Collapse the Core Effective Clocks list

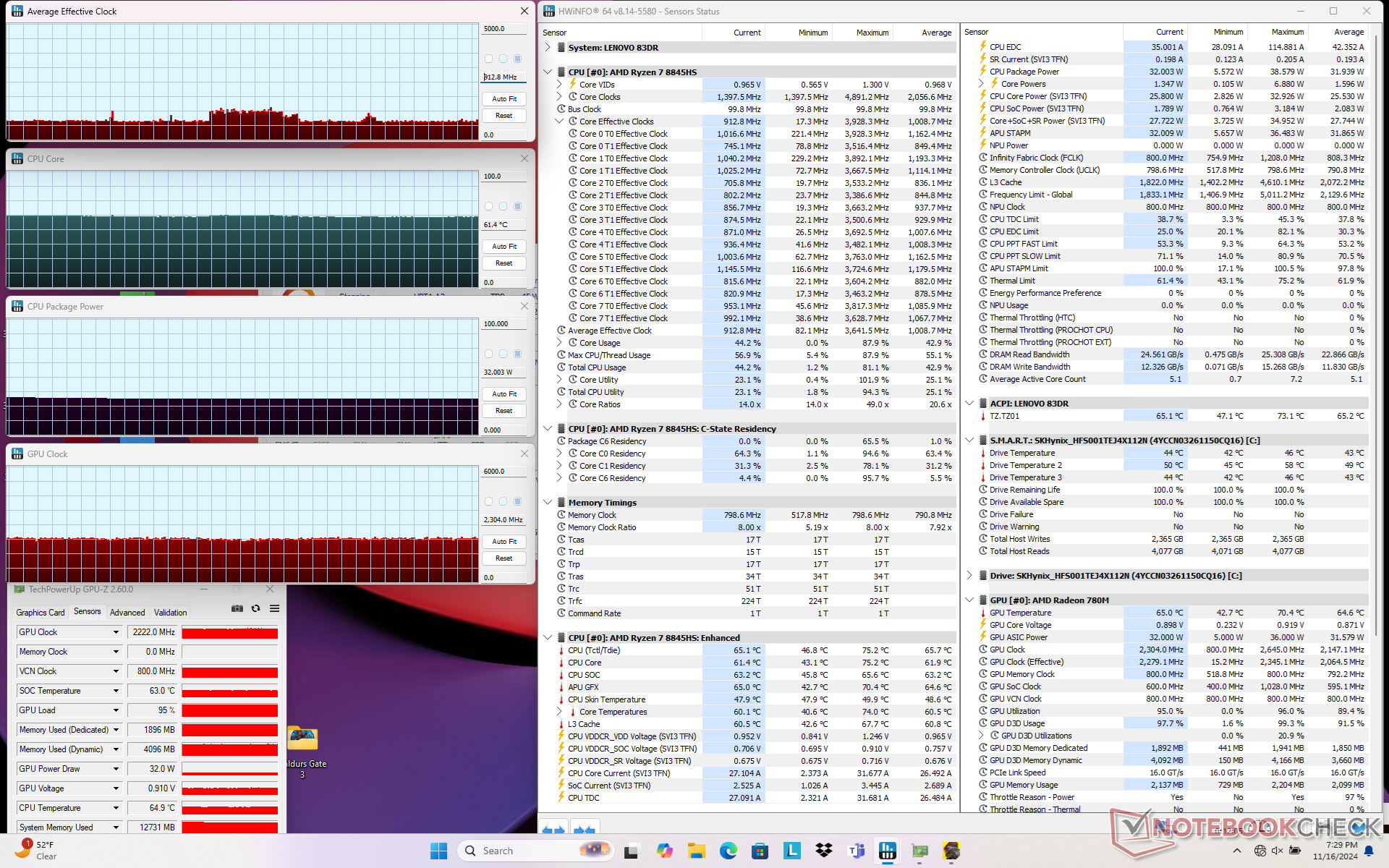[x=559, y=122]
